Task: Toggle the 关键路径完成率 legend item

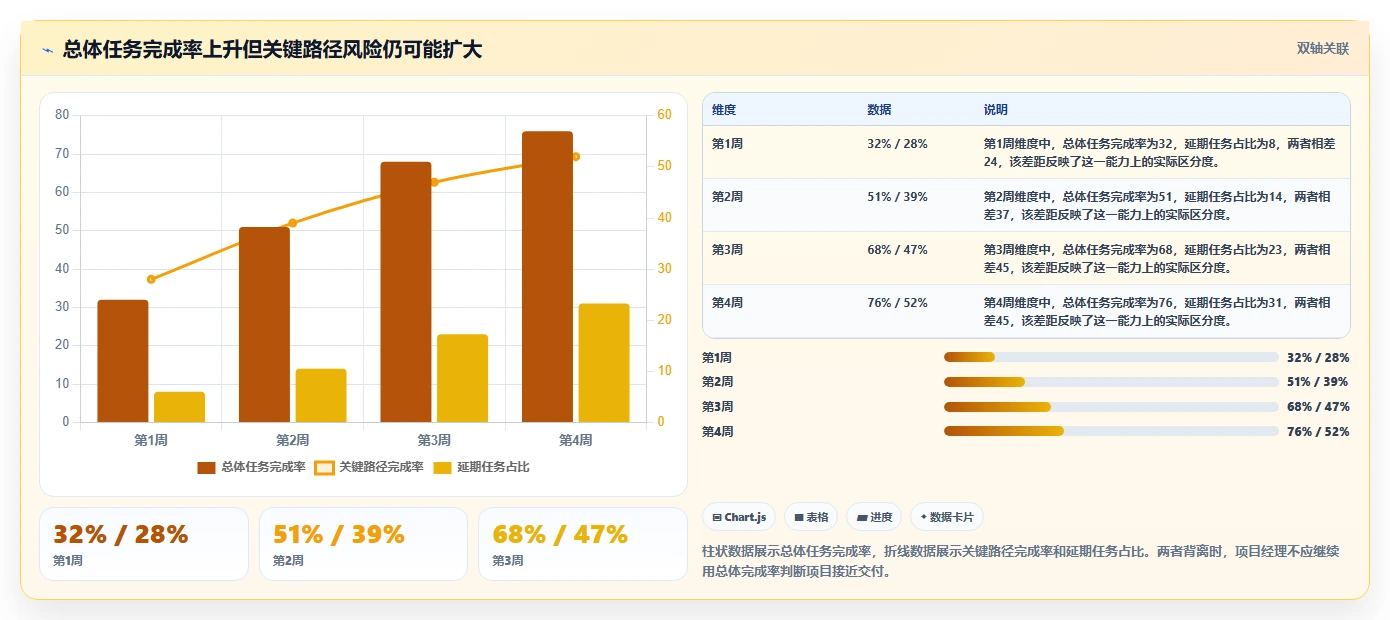Action: point(369,467)
